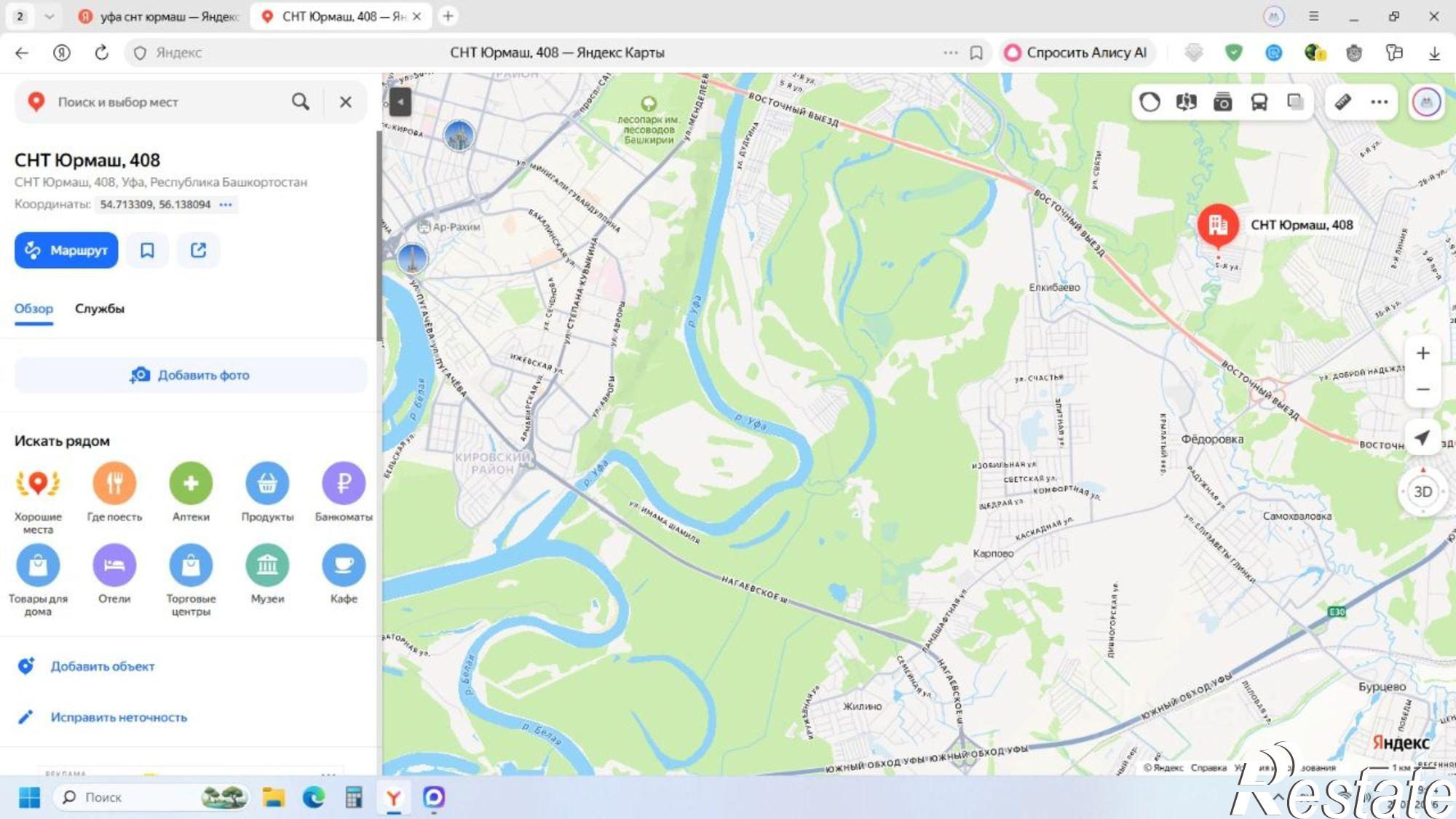Focus the Поиск и выбор мест field

coord(171,103)
